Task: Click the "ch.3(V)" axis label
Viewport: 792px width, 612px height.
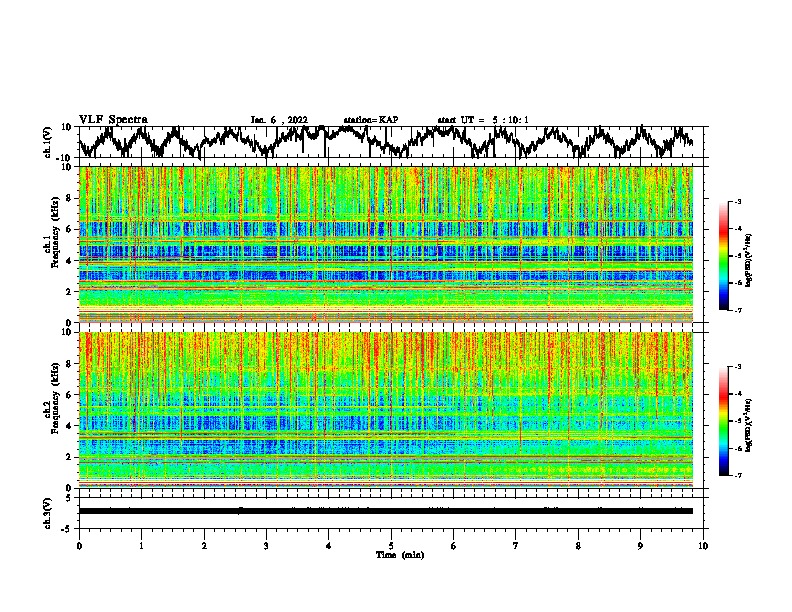Action: point(48,513)
